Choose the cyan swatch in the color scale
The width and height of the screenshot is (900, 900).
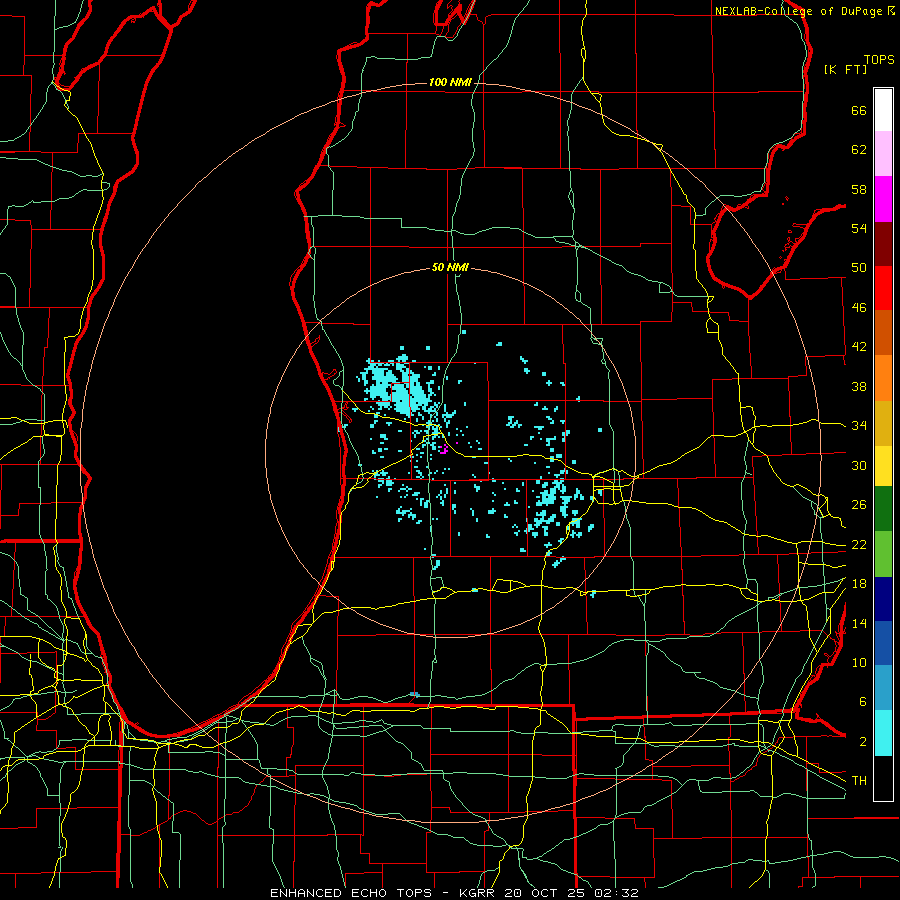883,734
